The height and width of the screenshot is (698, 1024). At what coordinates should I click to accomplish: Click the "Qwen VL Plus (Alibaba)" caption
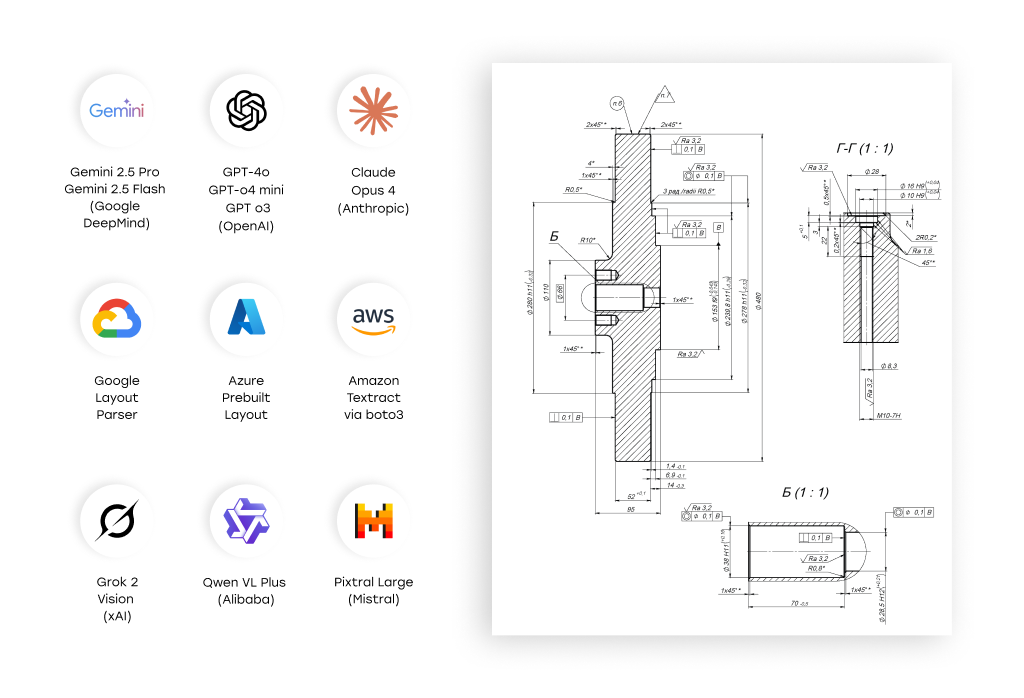(246, 590)
